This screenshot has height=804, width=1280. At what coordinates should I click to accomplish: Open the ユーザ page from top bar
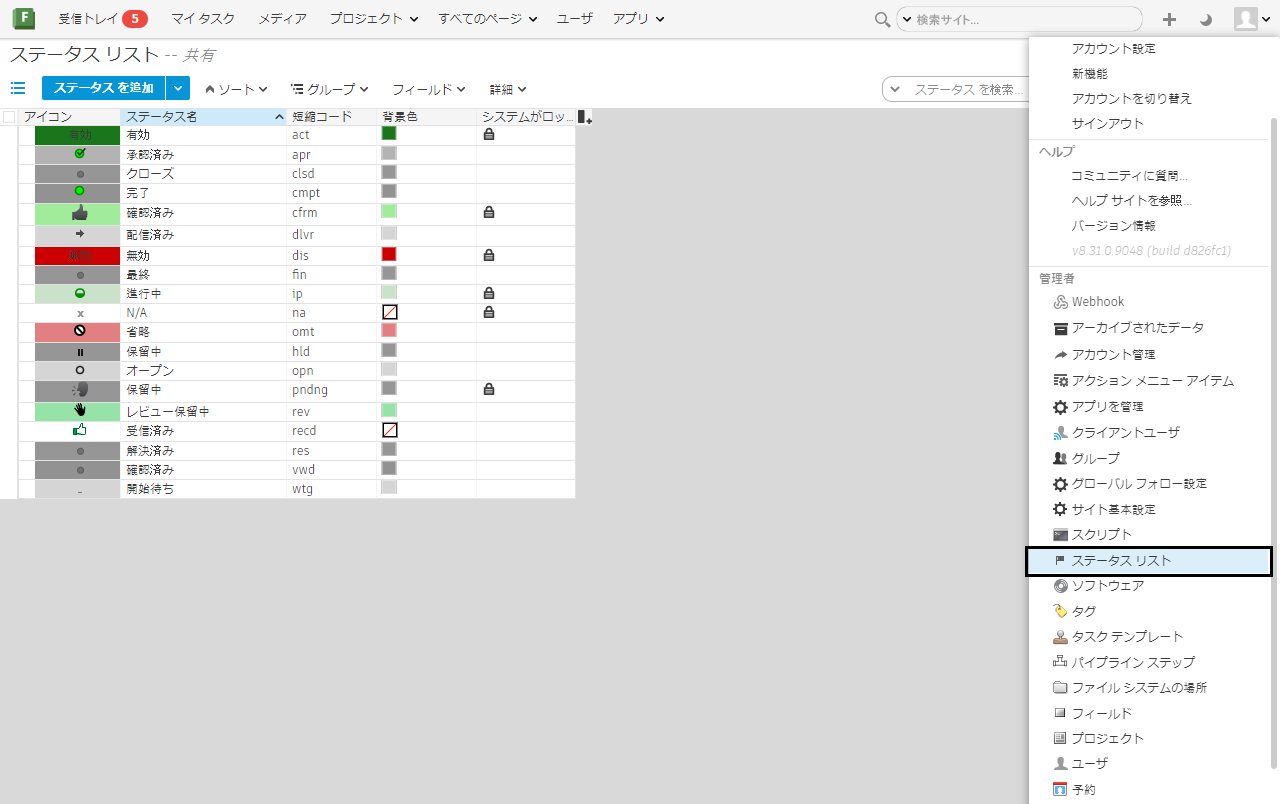[574, 19]
